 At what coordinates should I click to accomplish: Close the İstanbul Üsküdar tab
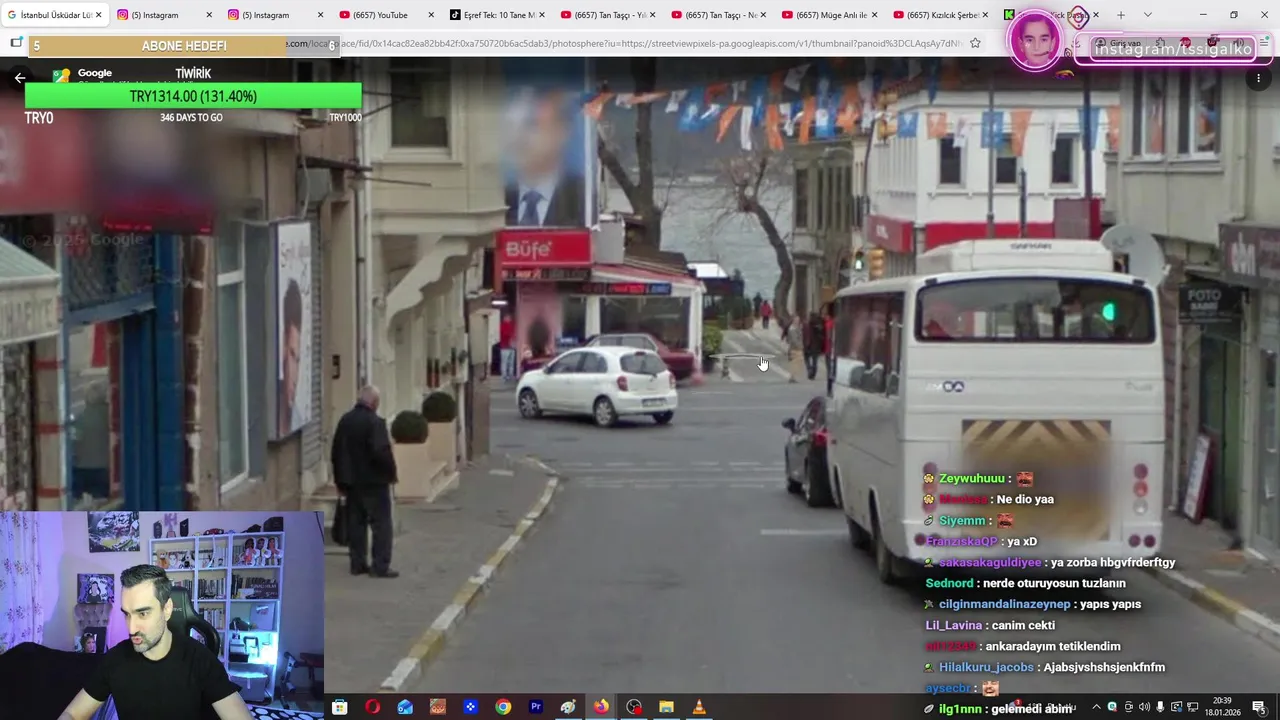(98, 15)
